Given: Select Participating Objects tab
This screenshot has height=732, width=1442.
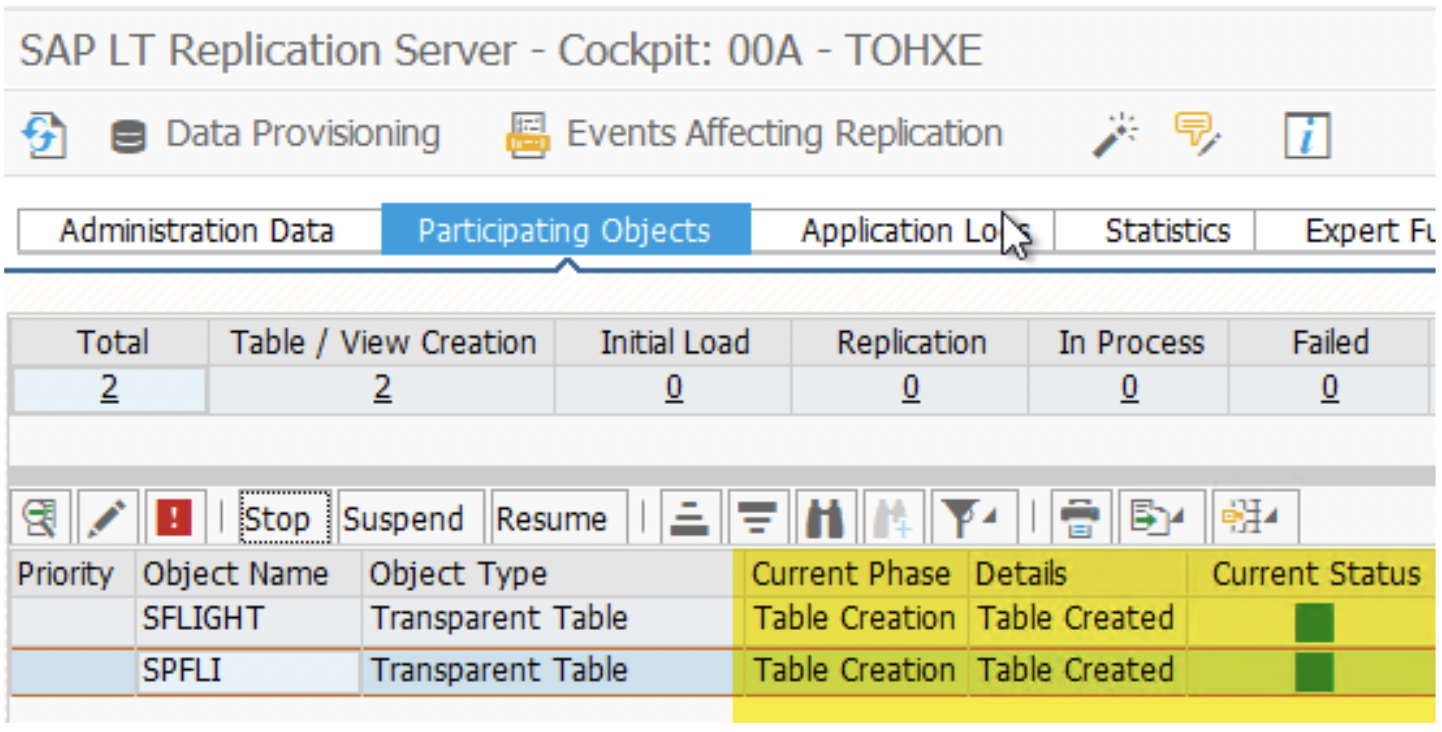Looking at the screenshot, I should pos(565,231).
